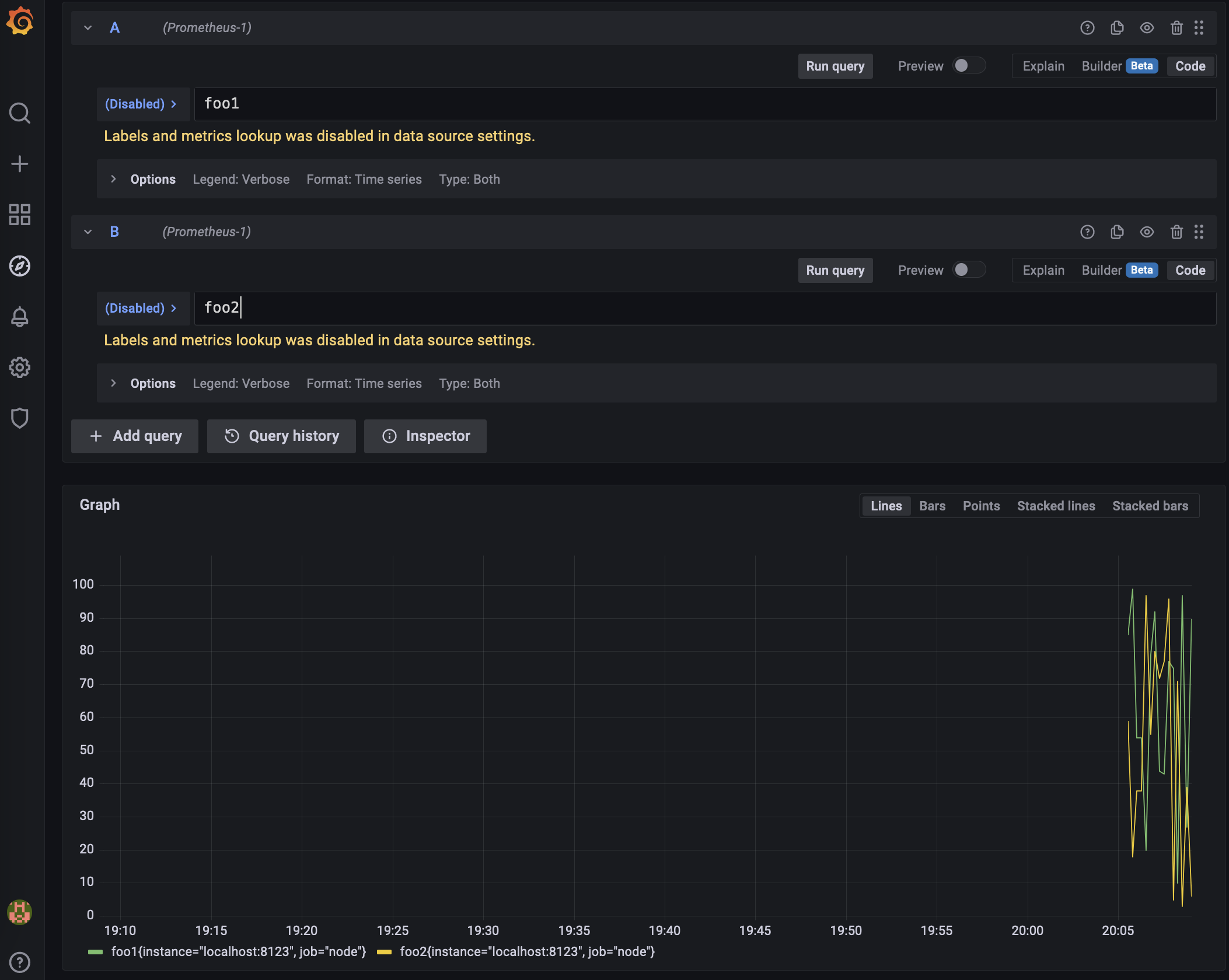Toggle Preview switch for query B
Viewport: 1229px width, 980px height.
969,270
